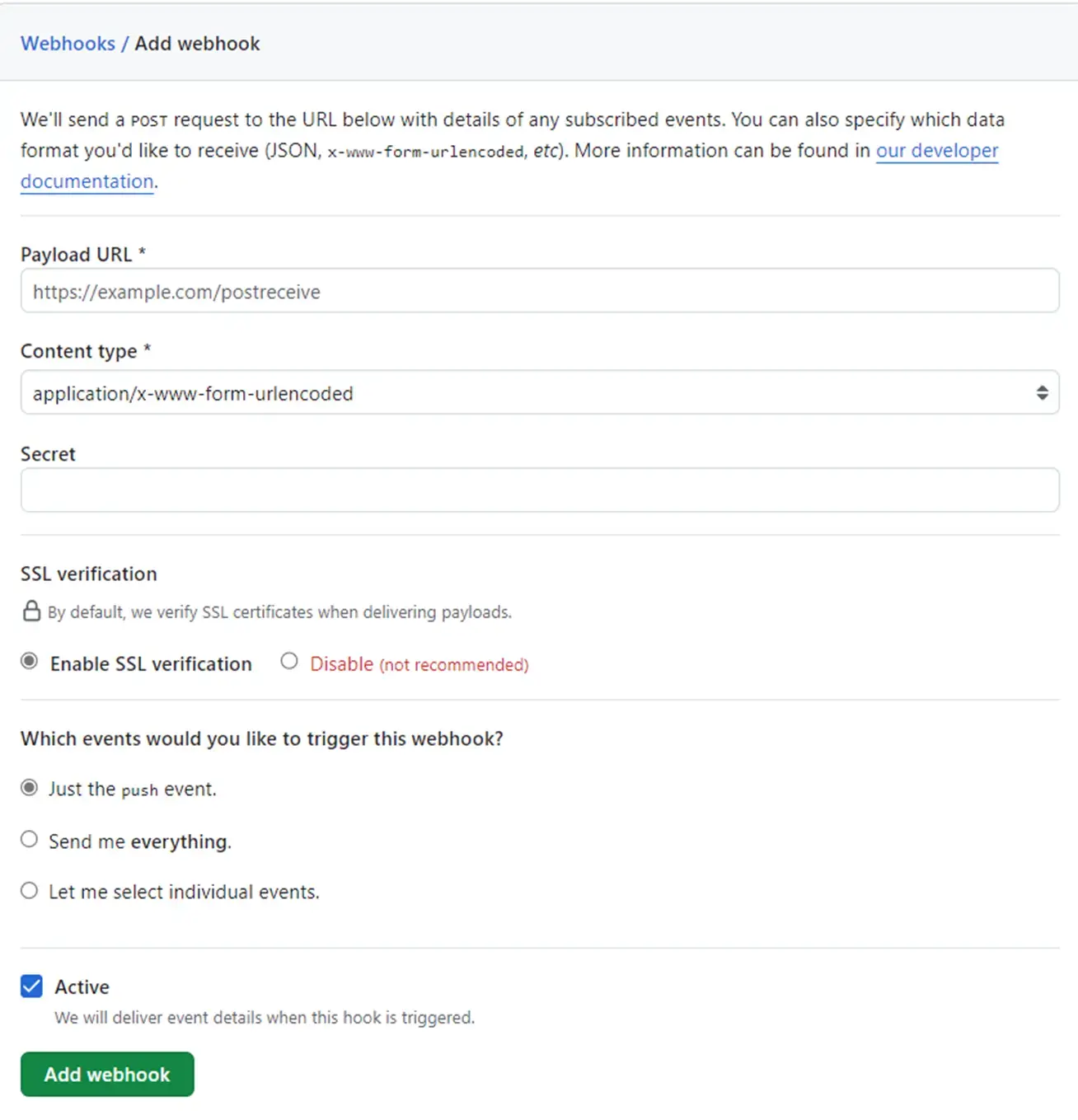Screen dimensions: 1078x1120
Task: Click the Add webhook breadcrumb title
Action: click(197, 44)
